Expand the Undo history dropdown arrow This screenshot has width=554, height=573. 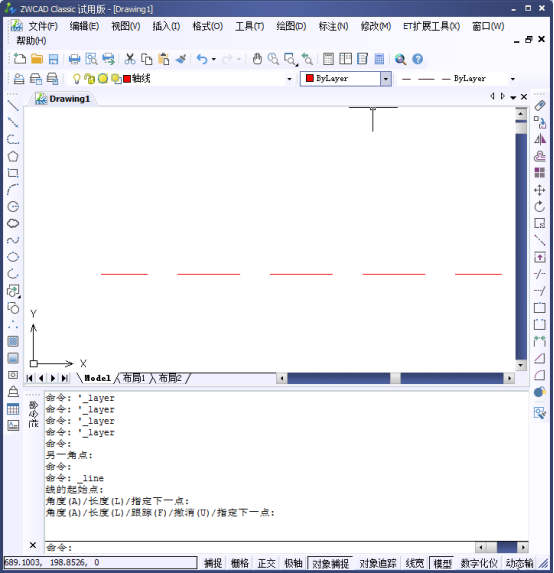(x=214, y=59)
